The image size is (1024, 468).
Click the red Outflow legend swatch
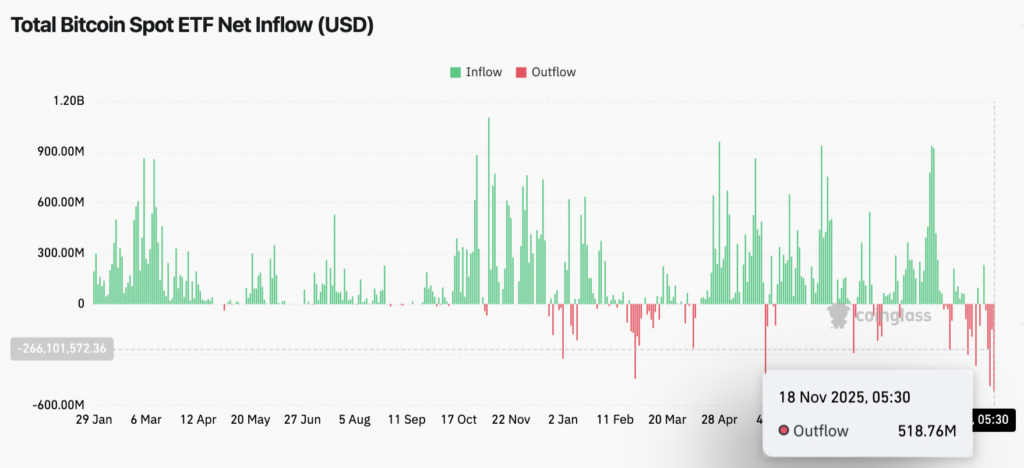(x=520, y=72)
